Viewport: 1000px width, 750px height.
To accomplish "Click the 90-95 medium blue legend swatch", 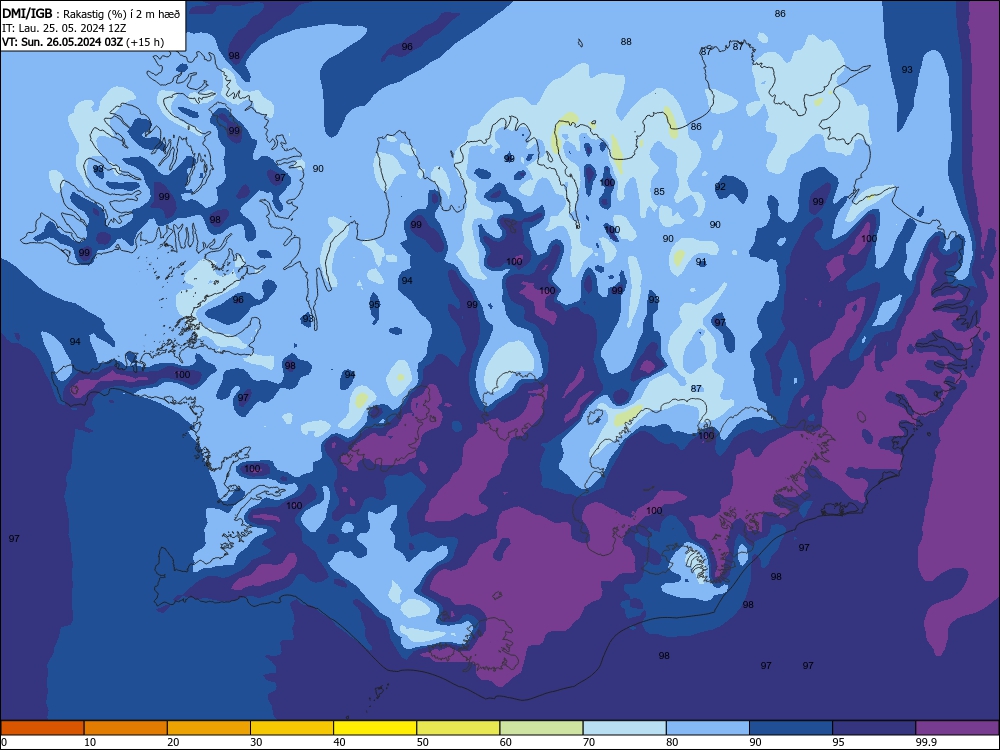I will (791, 728).
